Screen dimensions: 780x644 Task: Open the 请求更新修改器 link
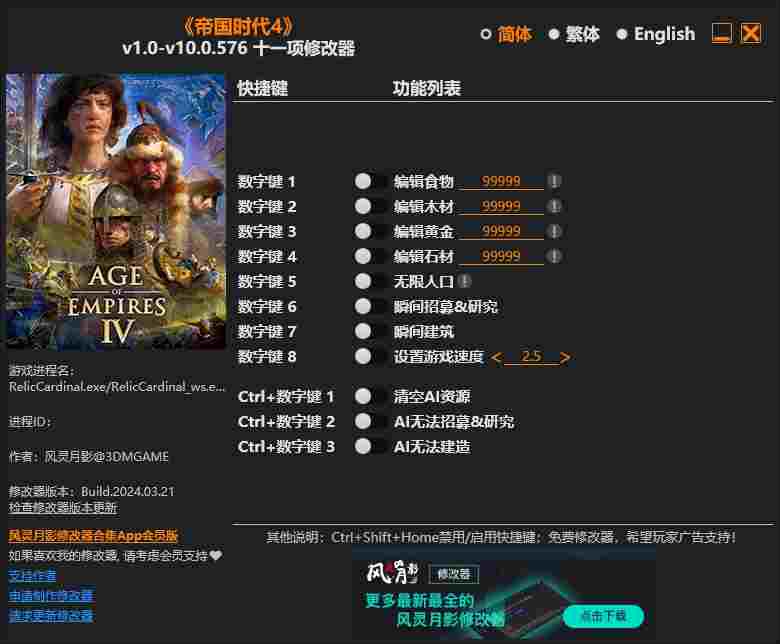pos(51,616)
